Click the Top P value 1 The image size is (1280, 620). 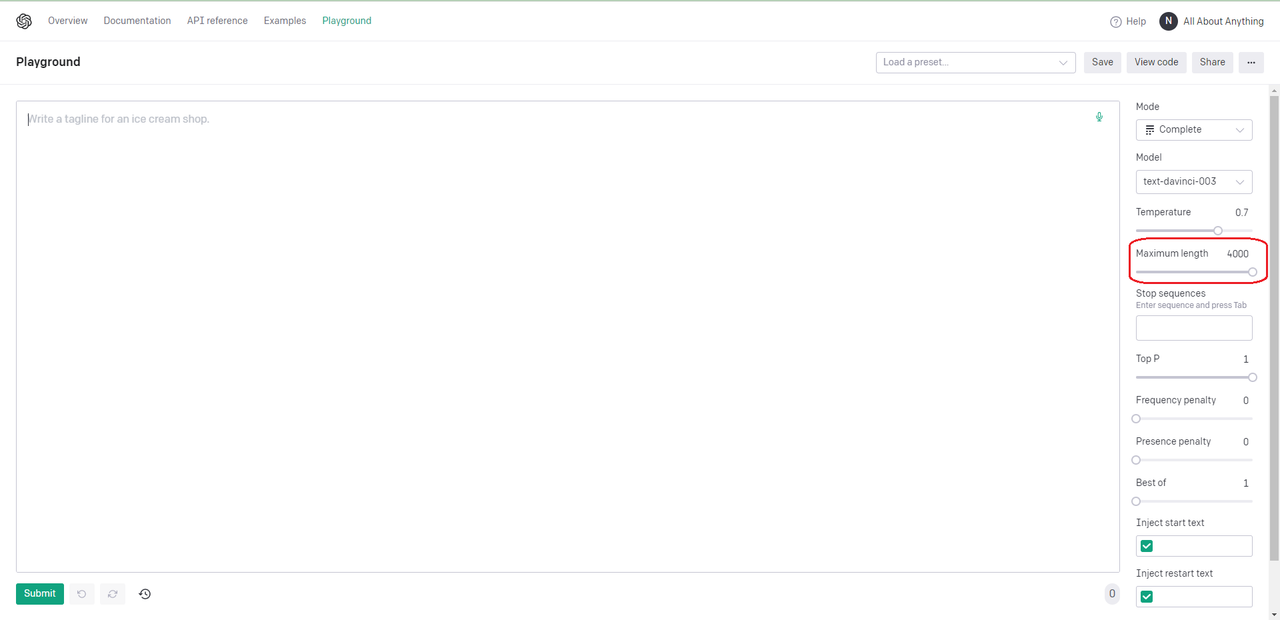tap(1246, 359)
